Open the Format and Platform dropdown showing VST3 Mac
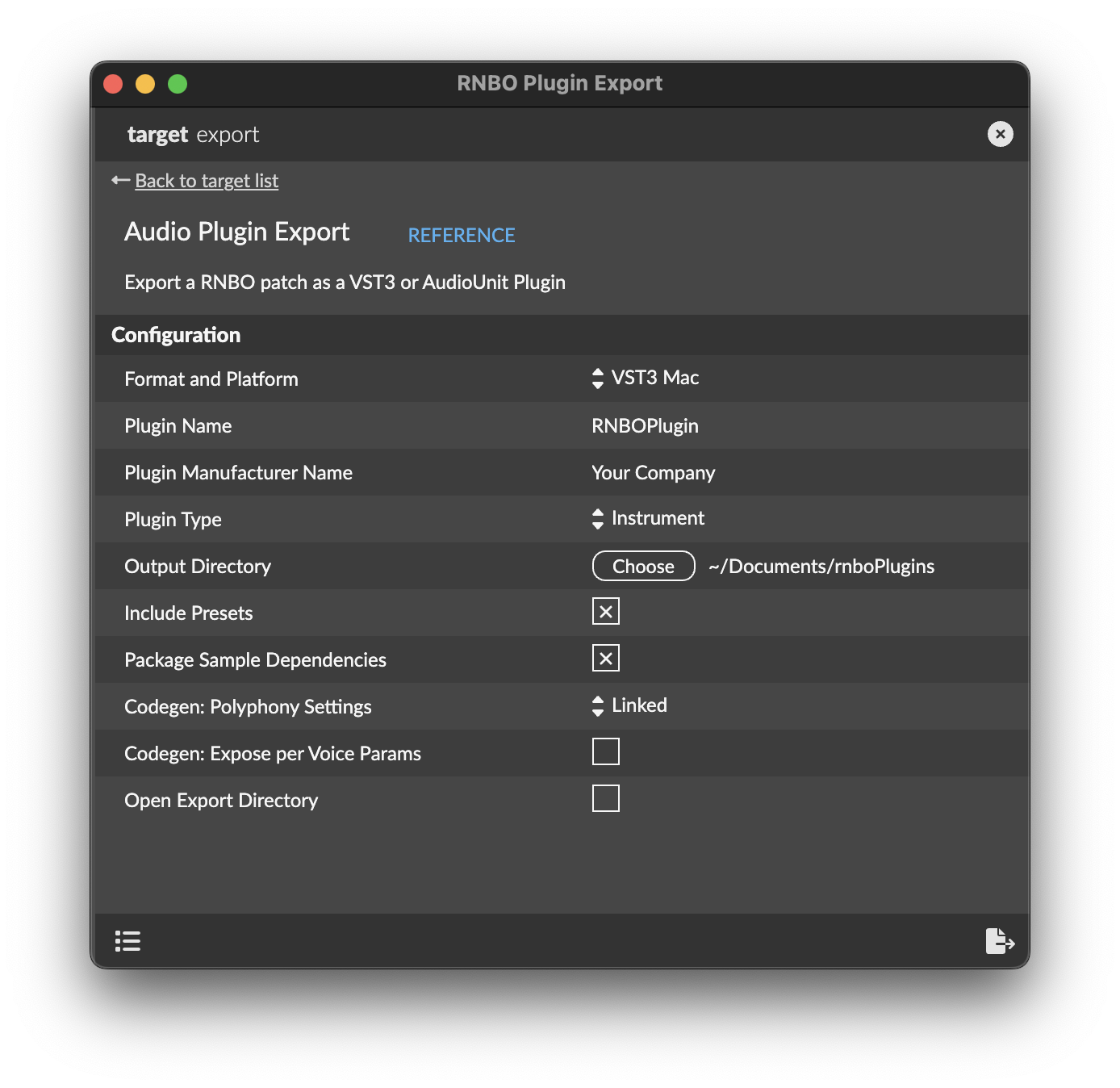 click(646, 378)
